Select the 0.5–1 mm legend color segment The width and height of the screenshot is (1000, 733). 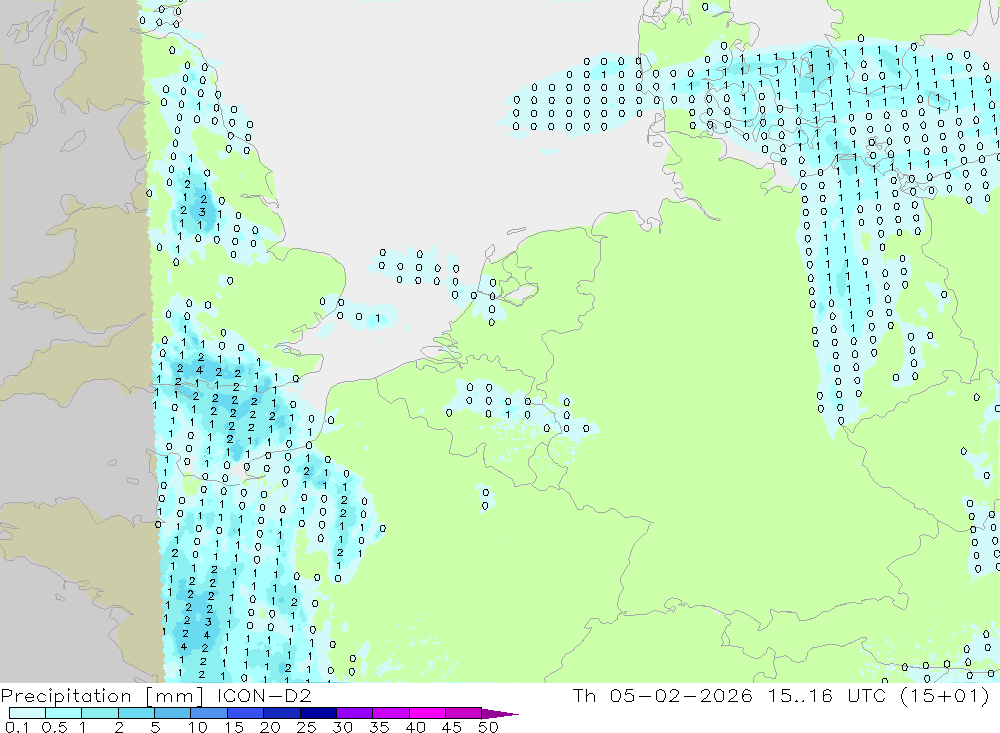(x=64, y=713)
